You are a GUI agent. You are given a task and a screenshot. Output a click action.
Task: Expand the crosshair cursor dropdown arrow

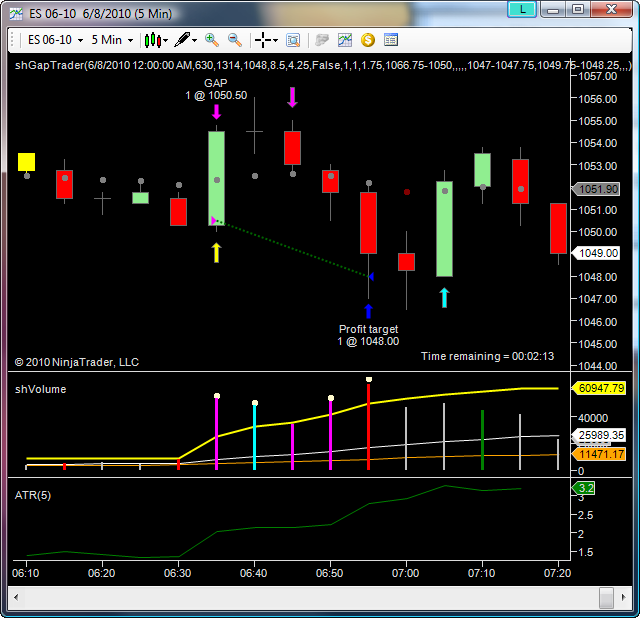(276, 40)
